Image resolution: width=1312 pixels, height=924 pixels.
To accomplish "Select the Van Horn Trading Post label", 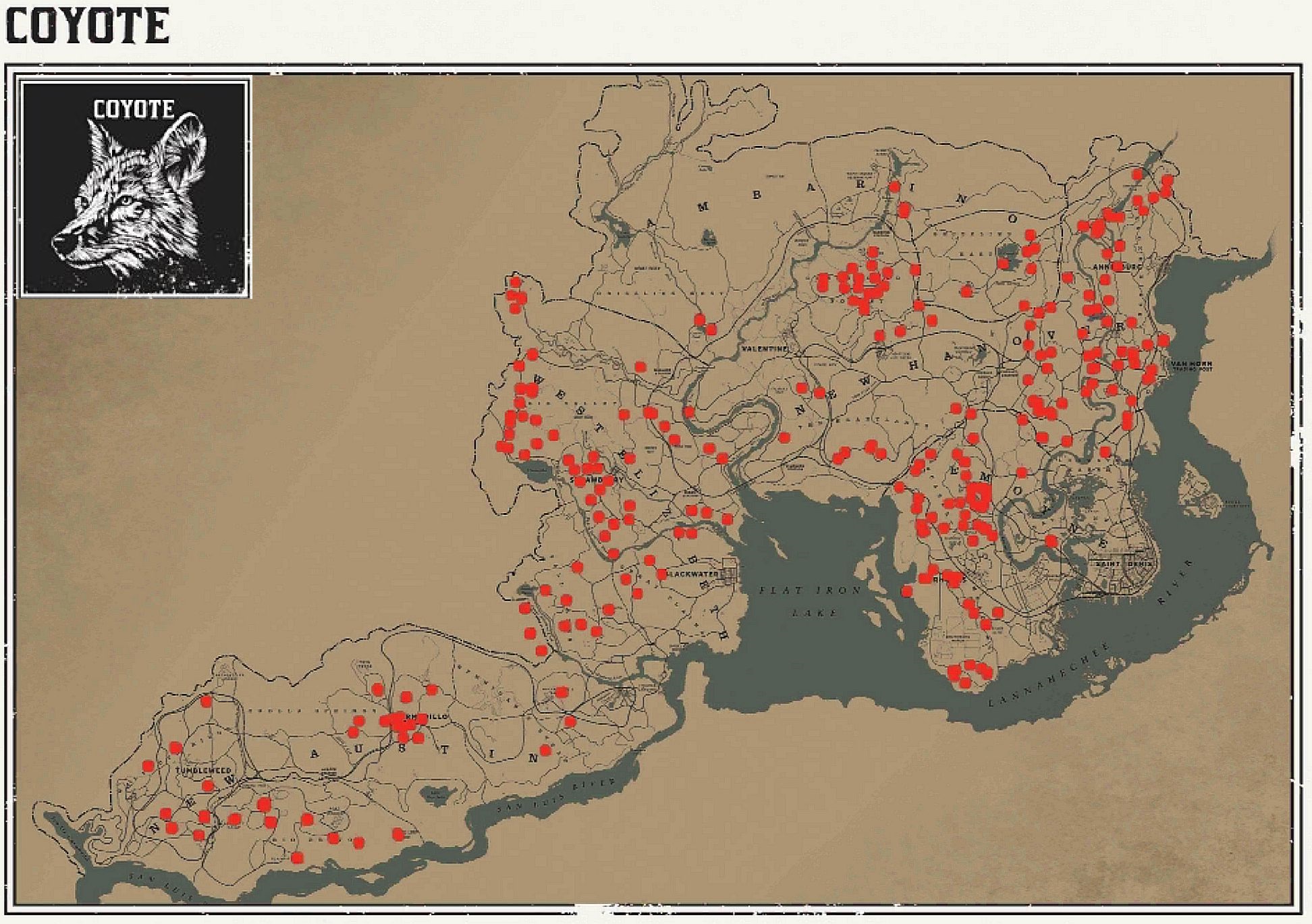I will pos(1191,366).
